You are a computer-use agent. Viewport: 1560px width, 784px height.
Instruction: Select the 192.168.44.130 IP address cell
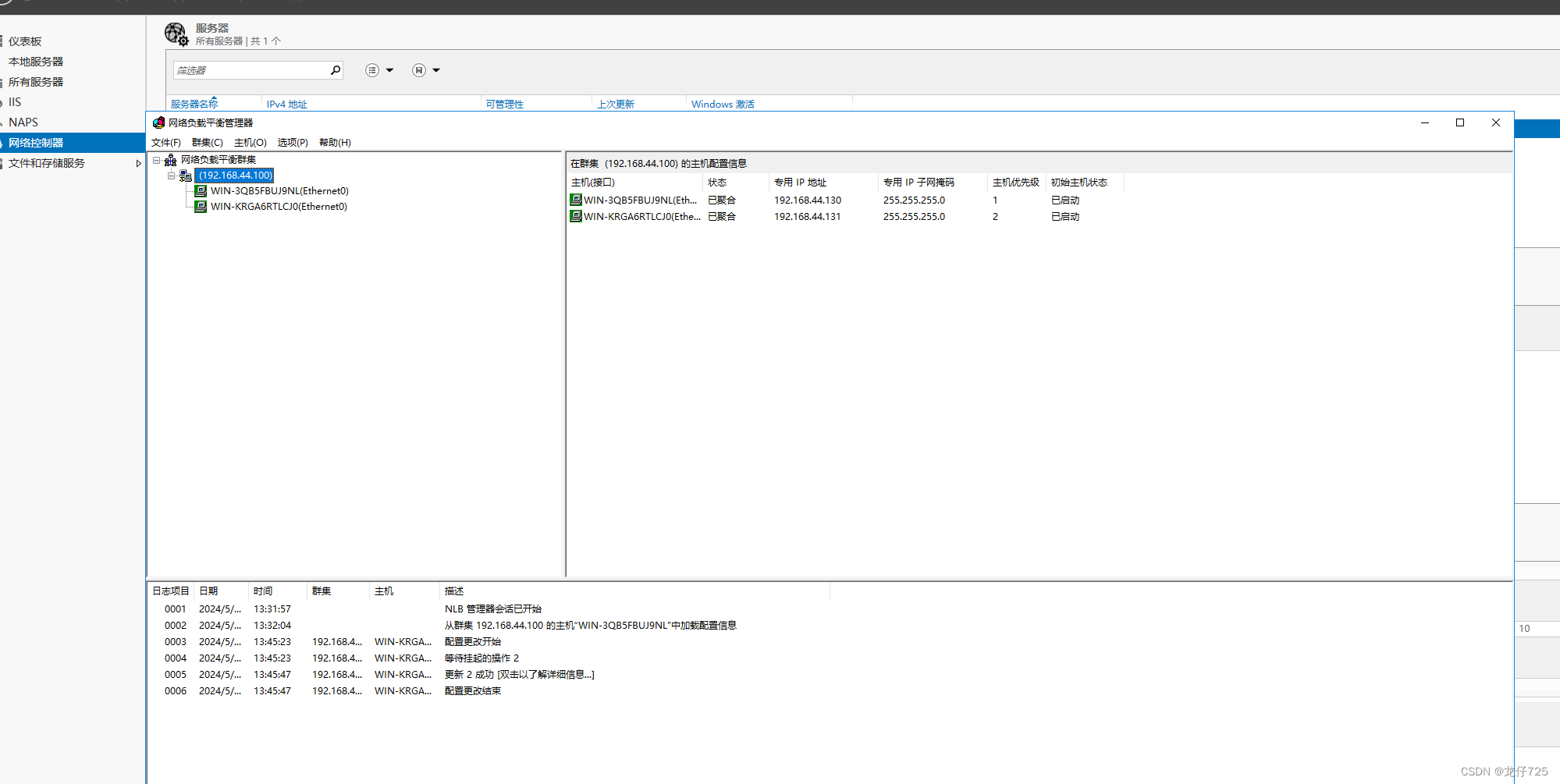(808, 200)
